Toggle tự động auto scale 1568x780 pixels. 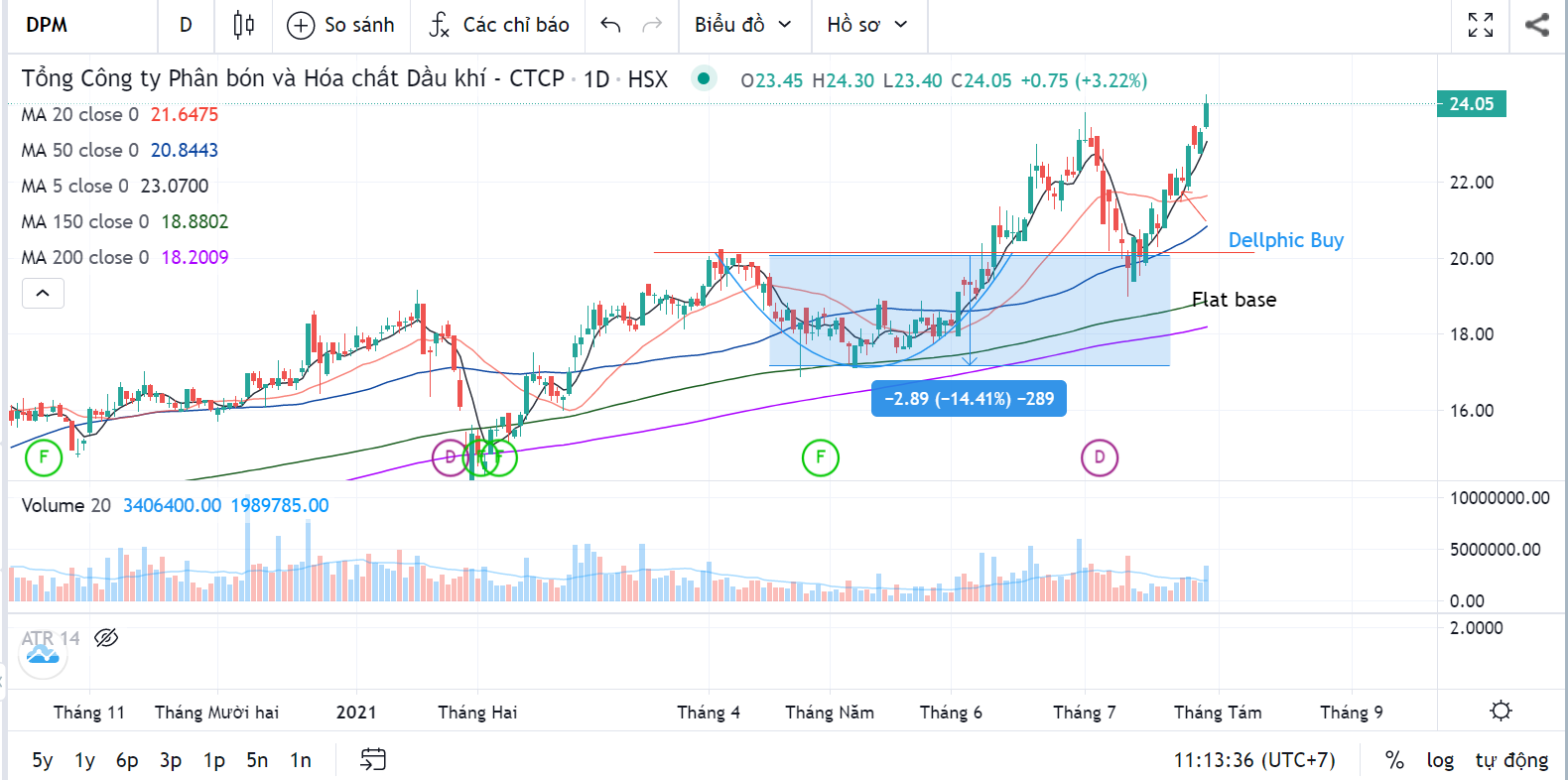tap(1510, 760)
